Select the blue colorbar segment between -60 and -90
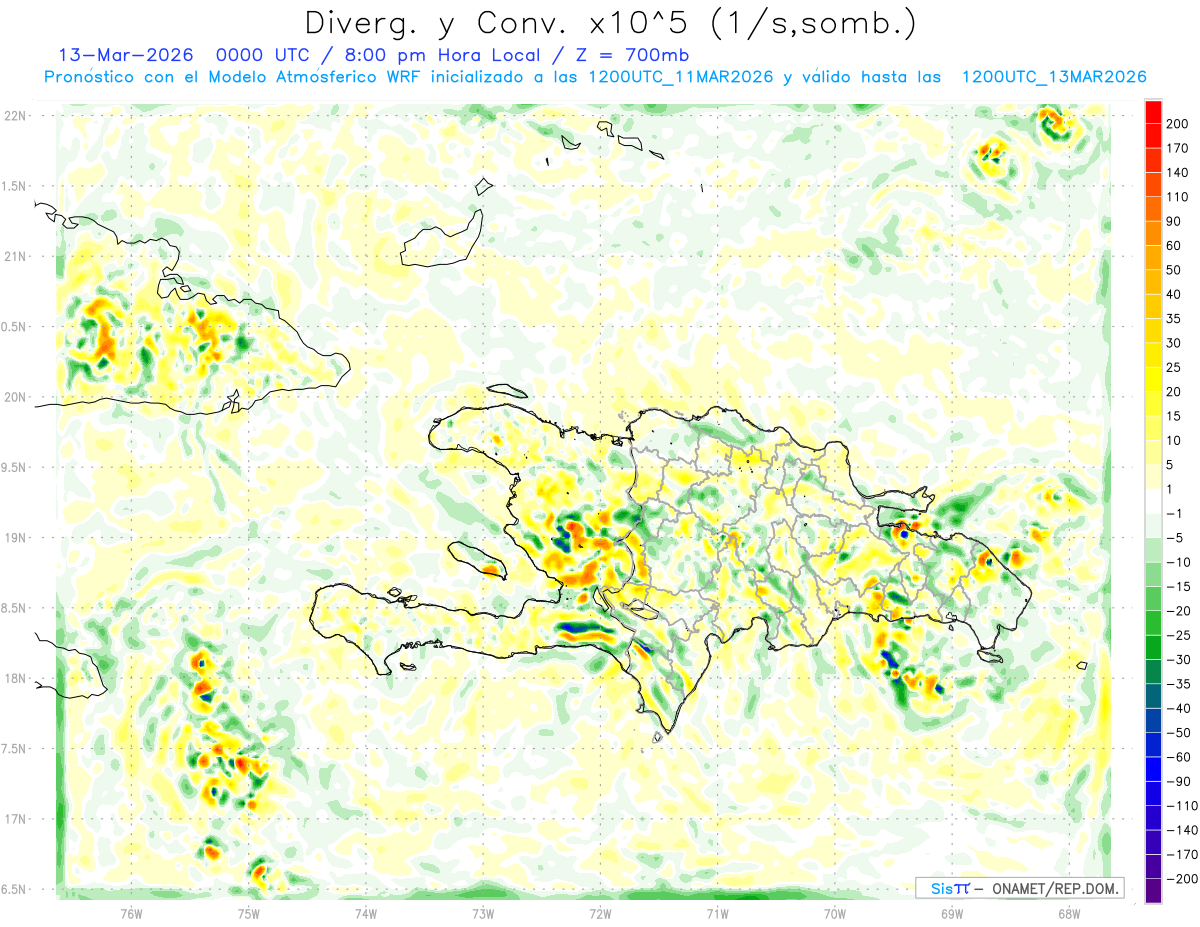This screenshot has width=1200, height=927. pos(1153,768)
